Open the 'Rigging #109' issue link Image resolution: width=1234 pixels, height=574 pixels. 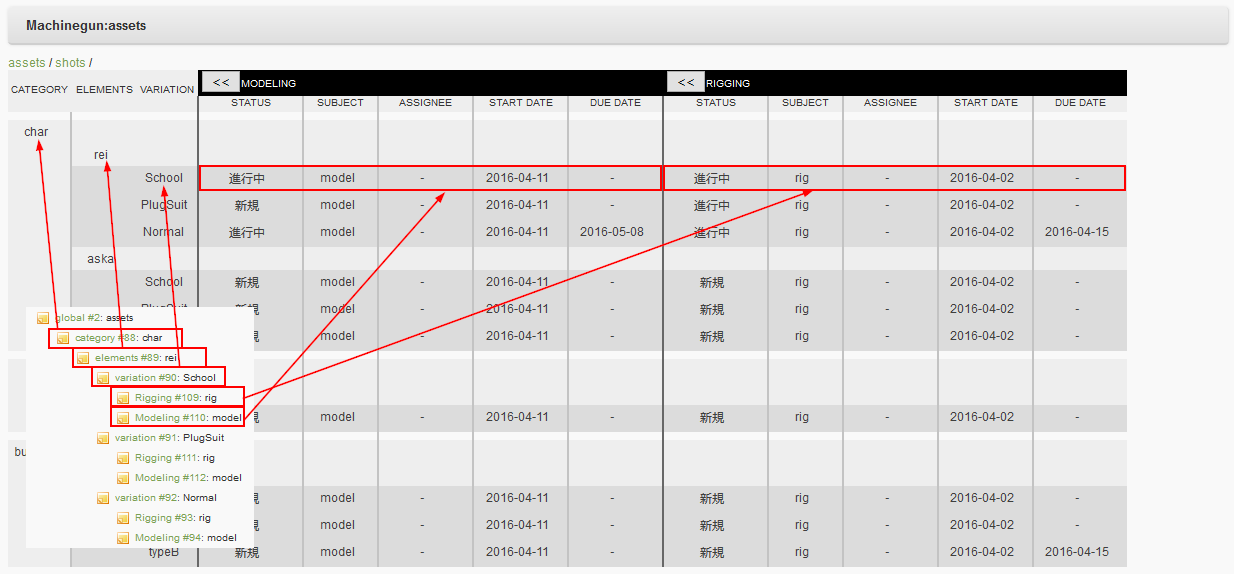point(167,398)
